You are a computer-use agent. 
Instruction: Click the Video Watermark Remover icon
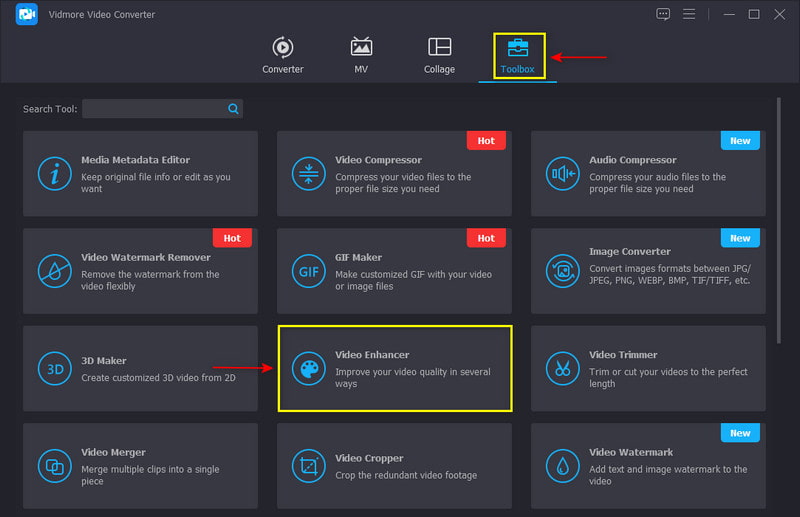55,271
